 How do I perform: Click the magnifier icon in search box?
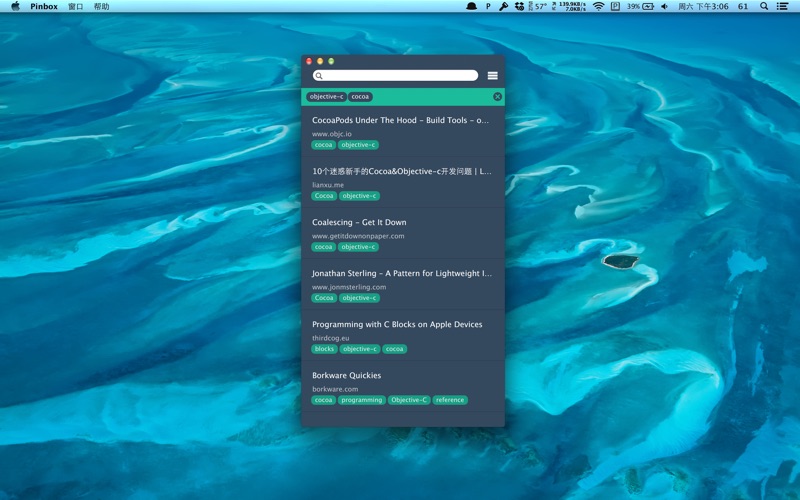click(319, 76)
